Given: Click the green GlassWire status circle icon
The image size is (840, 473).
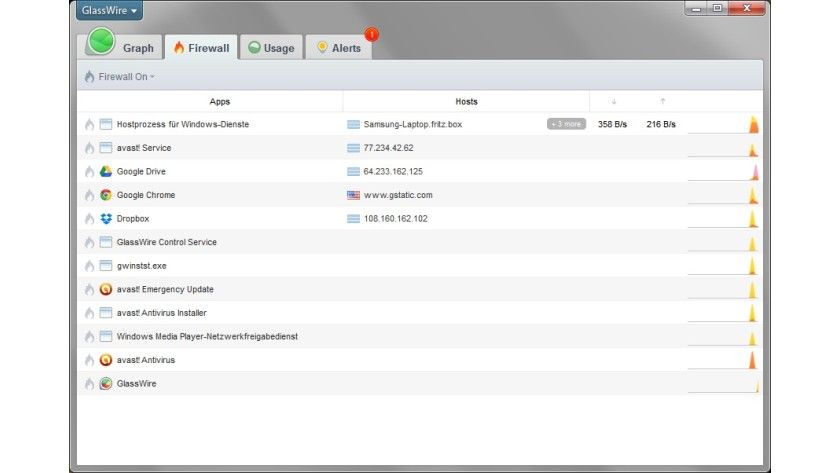Looking at the screenshot, I should click(101, 41).
